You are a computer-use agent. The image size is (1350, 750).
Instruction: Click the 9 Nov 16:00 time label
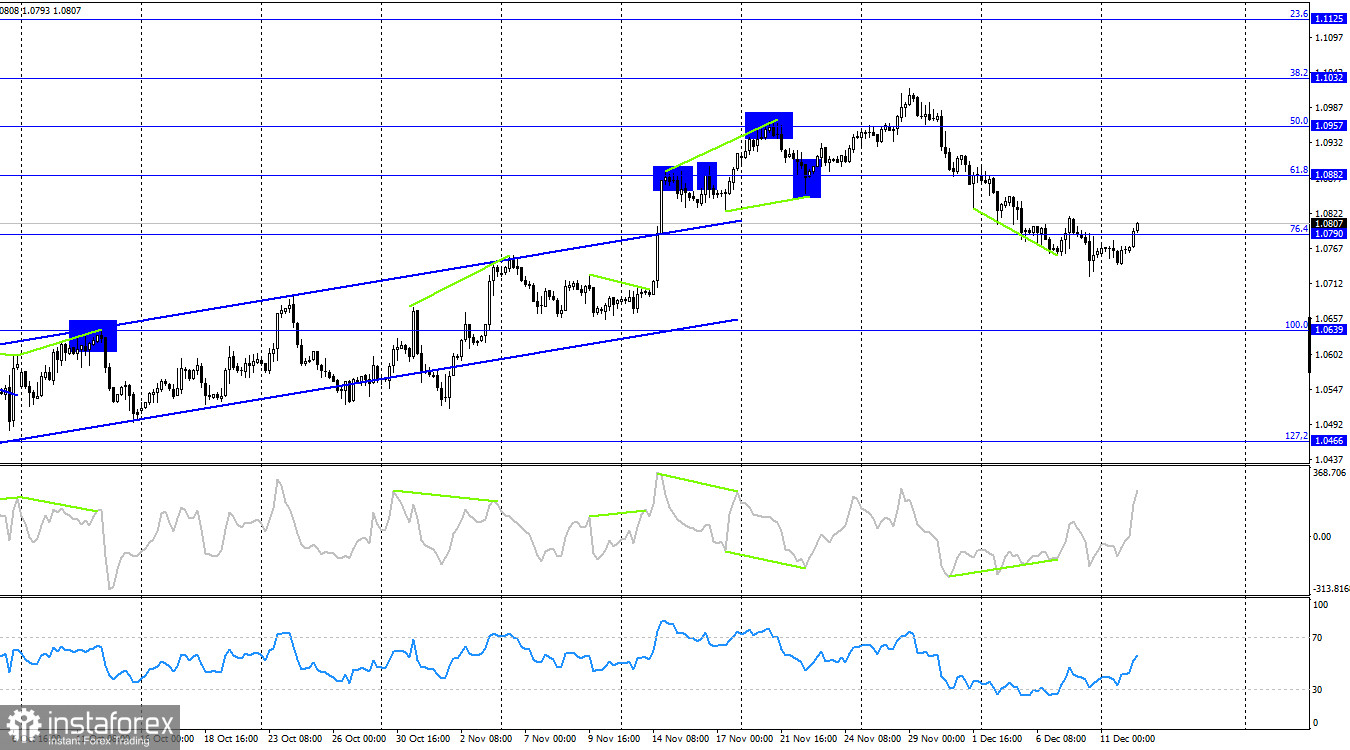615,739
